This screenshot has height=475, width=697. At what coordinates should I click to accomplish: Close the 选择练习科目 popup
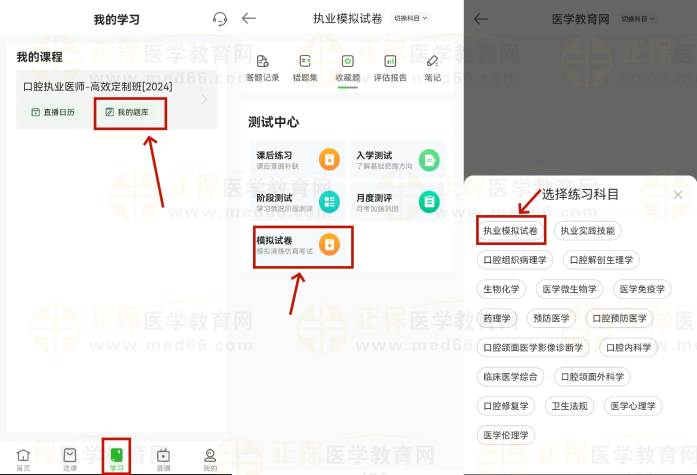[677, 195]
